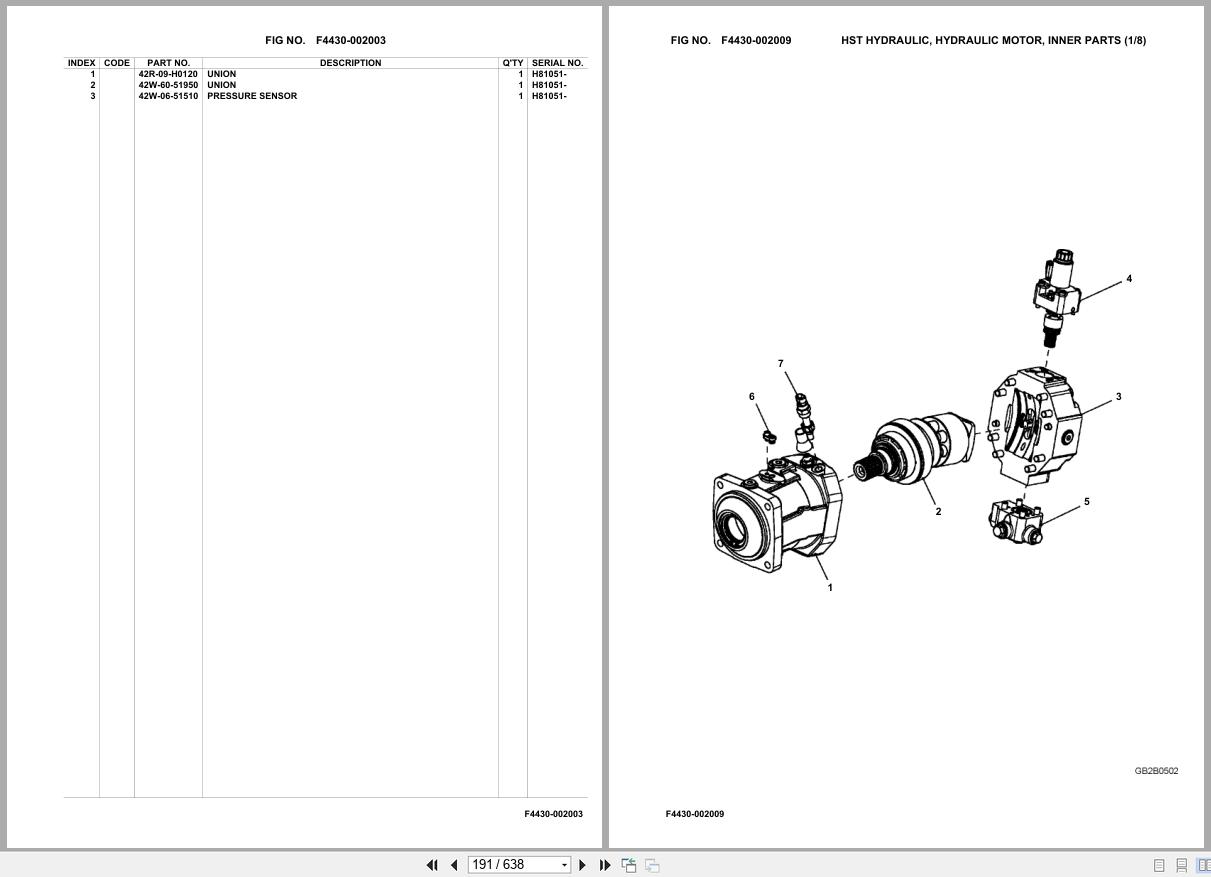Viewport: 1211px width, 877px height.
Task: Click callout number 3 in diagram
Action: [x=1118, y=397]
